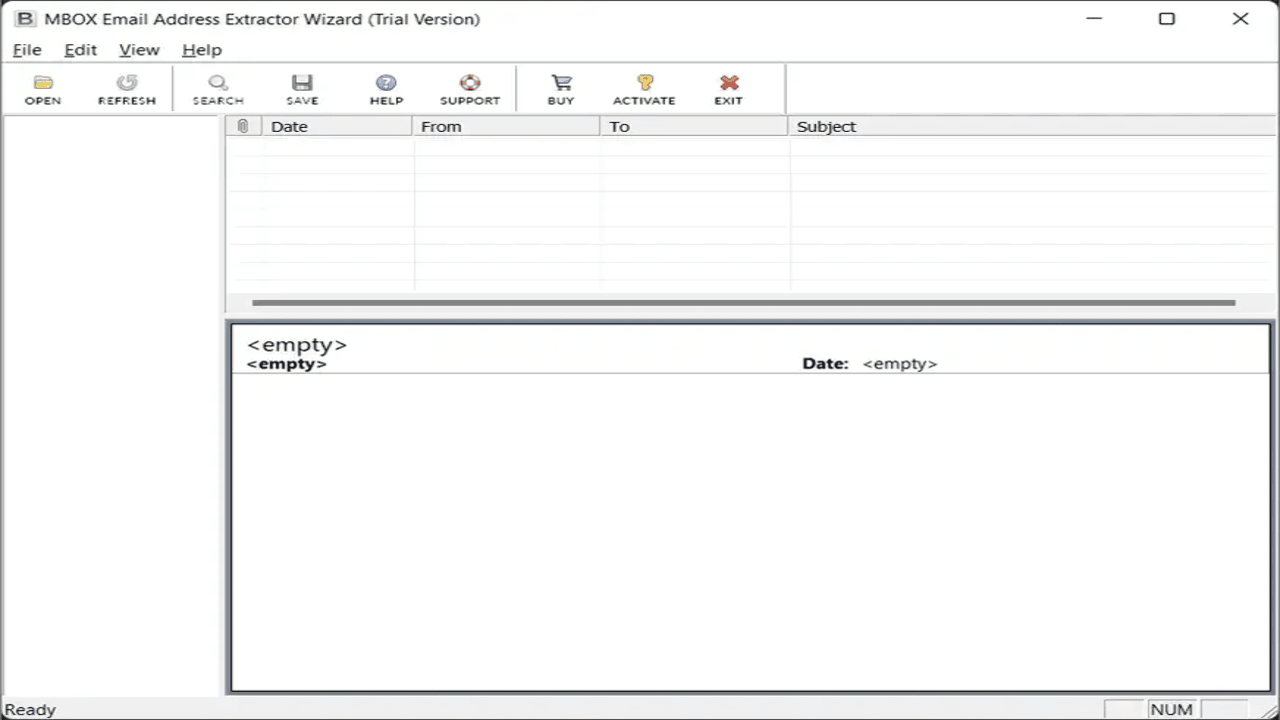Click the Open folder icon
1280x720 pixels.
(43, 83)
